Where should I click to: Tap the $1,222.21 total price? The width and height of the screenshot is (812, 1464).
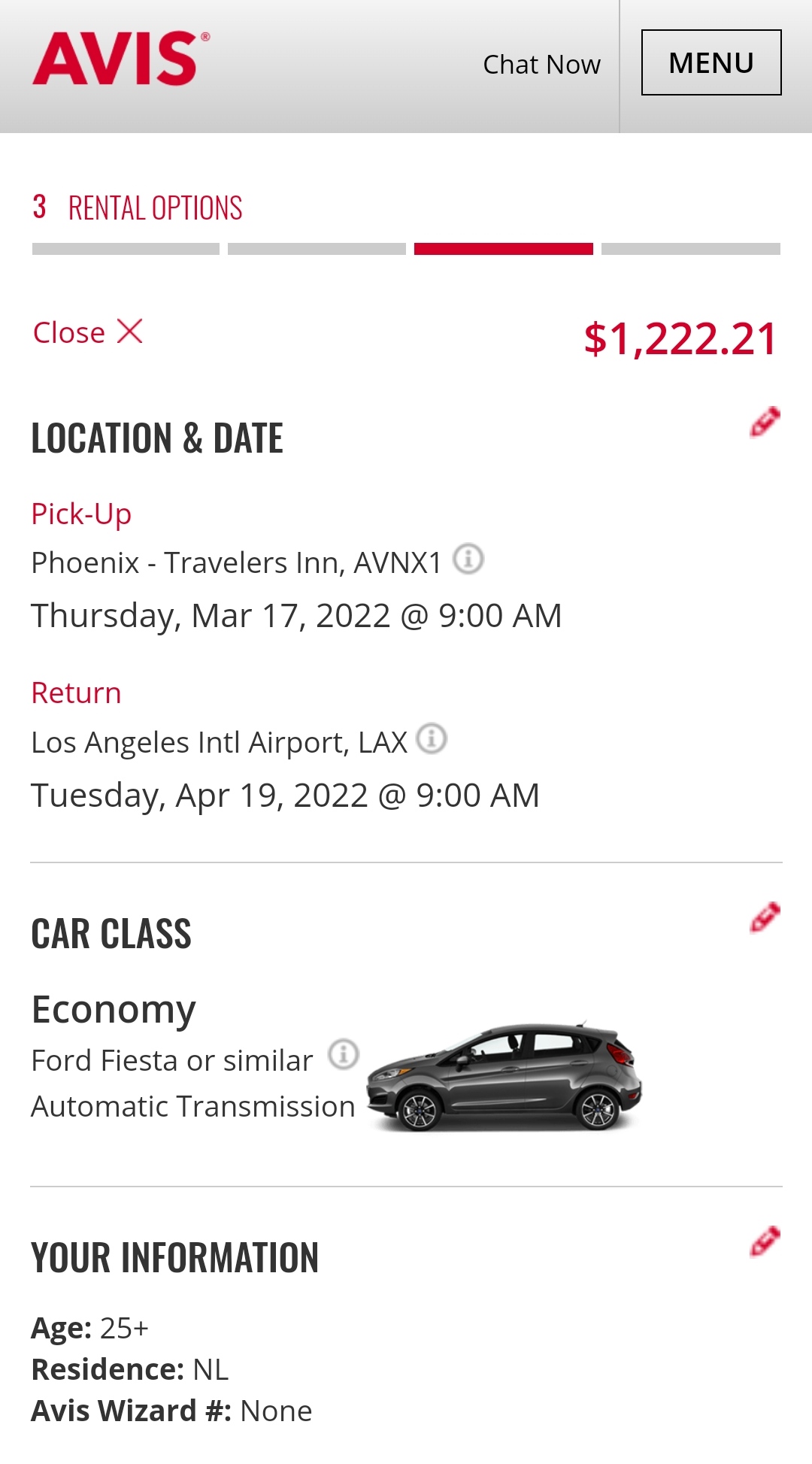tap(680, 339)
